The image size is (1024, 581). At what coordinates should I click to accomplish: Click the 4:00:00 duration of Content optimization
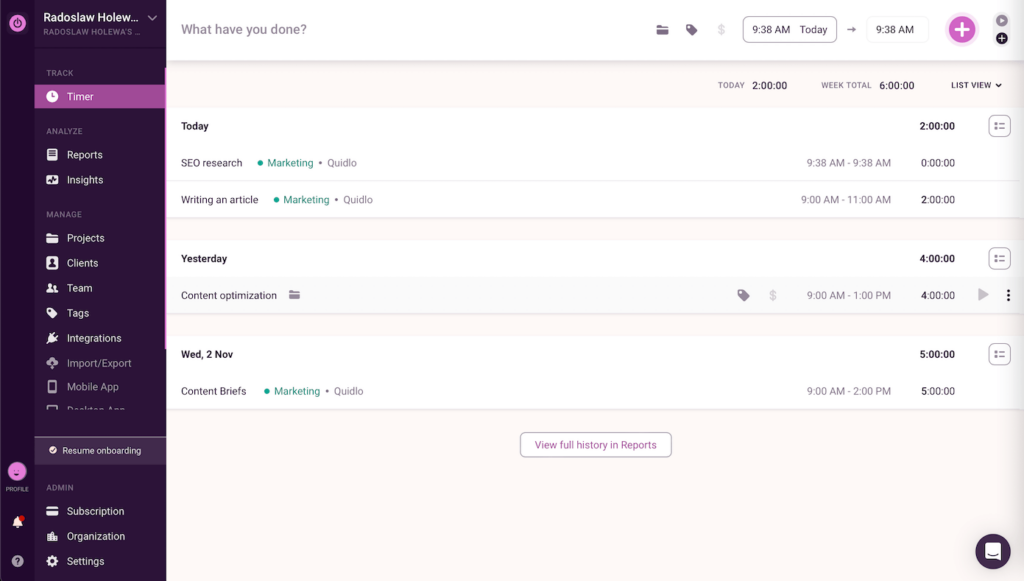coord(938,295)
